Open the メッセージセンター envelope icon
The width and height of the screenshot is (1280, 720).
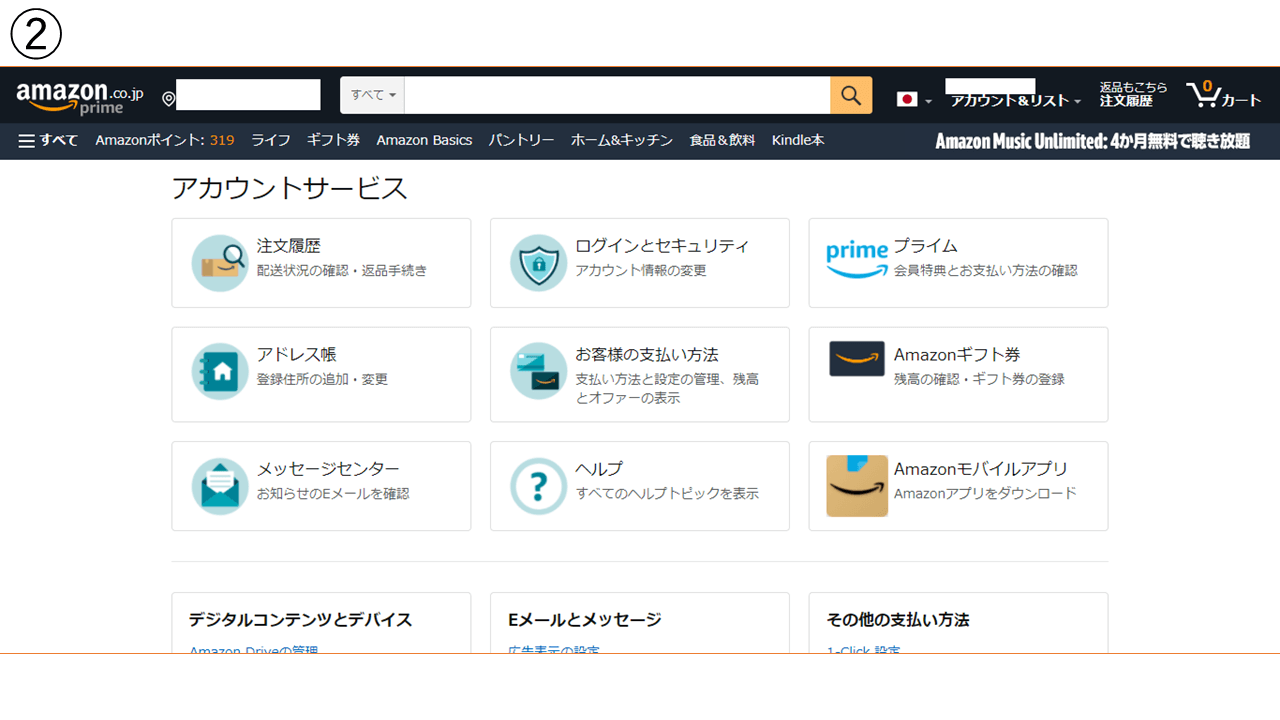pos(220,486)
